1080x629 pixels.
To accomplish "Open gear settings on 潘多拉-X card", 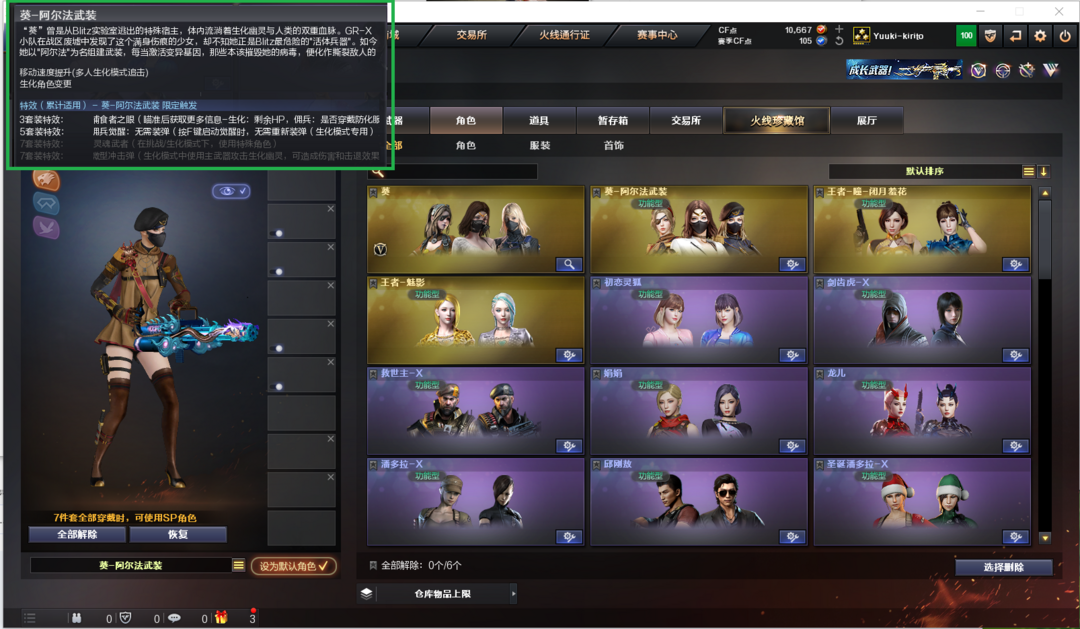I will click(x=569, y=537).
